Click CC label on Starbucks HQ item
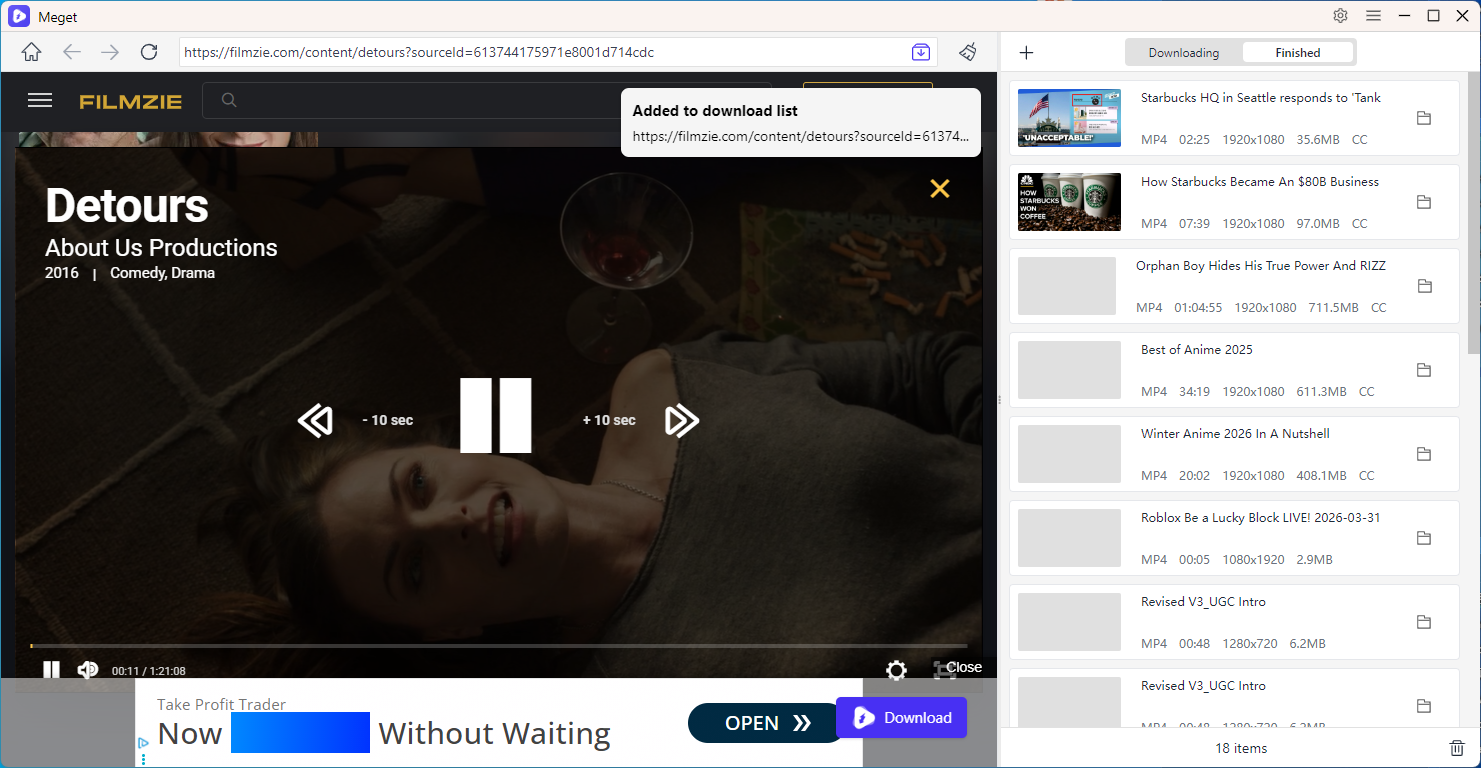Viewport: 1481px width, 768px height. [x=1359, y=140]
